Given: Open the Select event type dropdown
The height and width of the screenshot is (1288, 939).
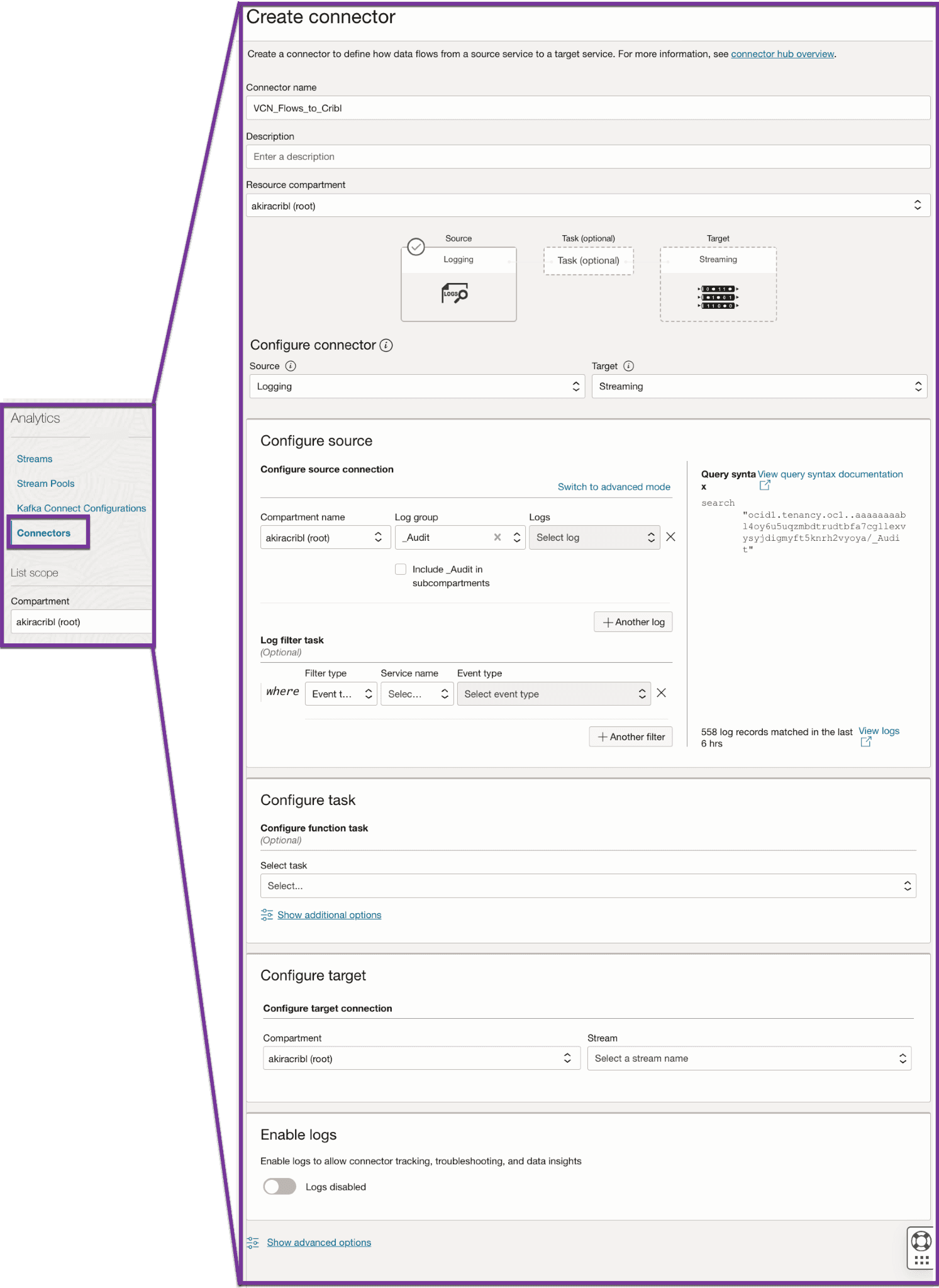Looking at the screenshot, I should click(x=553, y=694).
